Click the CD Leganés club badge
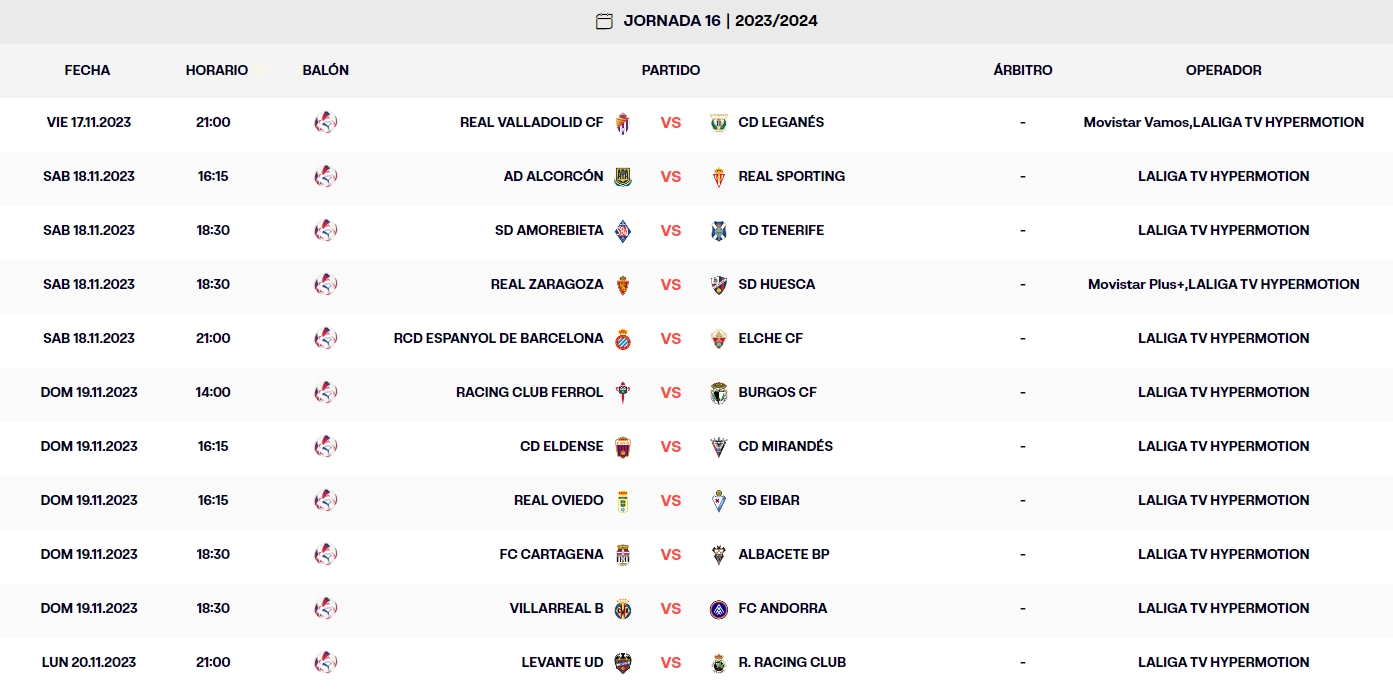The width and height of the screenshot is (1393, 690). tap(718, 122)
